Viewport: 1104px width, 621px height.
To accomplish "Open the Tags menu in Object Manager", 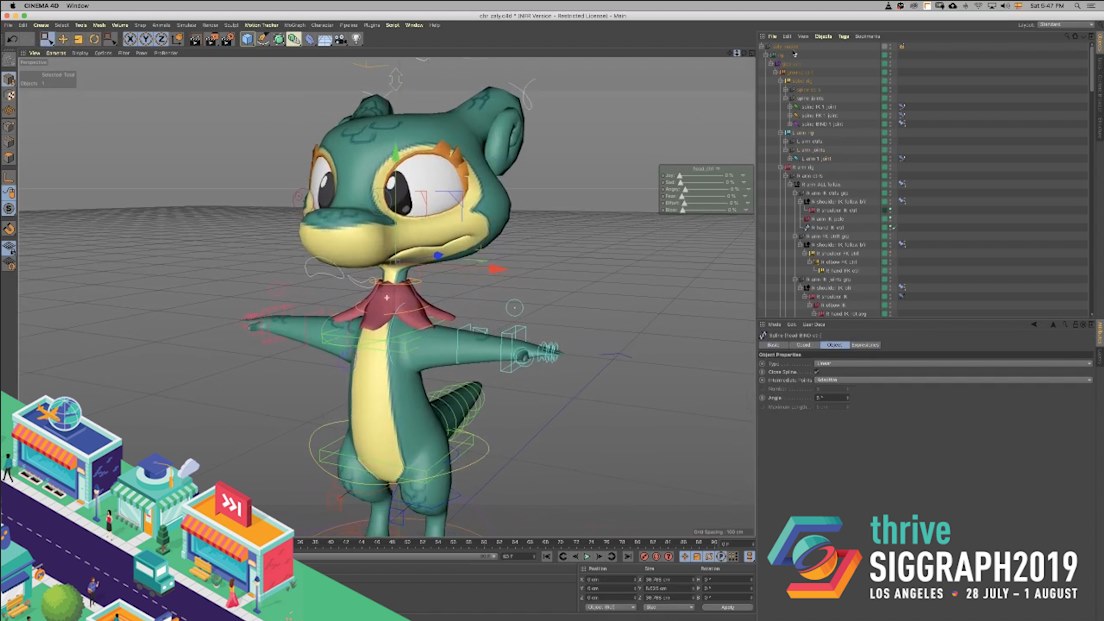I will click(843, 36).
